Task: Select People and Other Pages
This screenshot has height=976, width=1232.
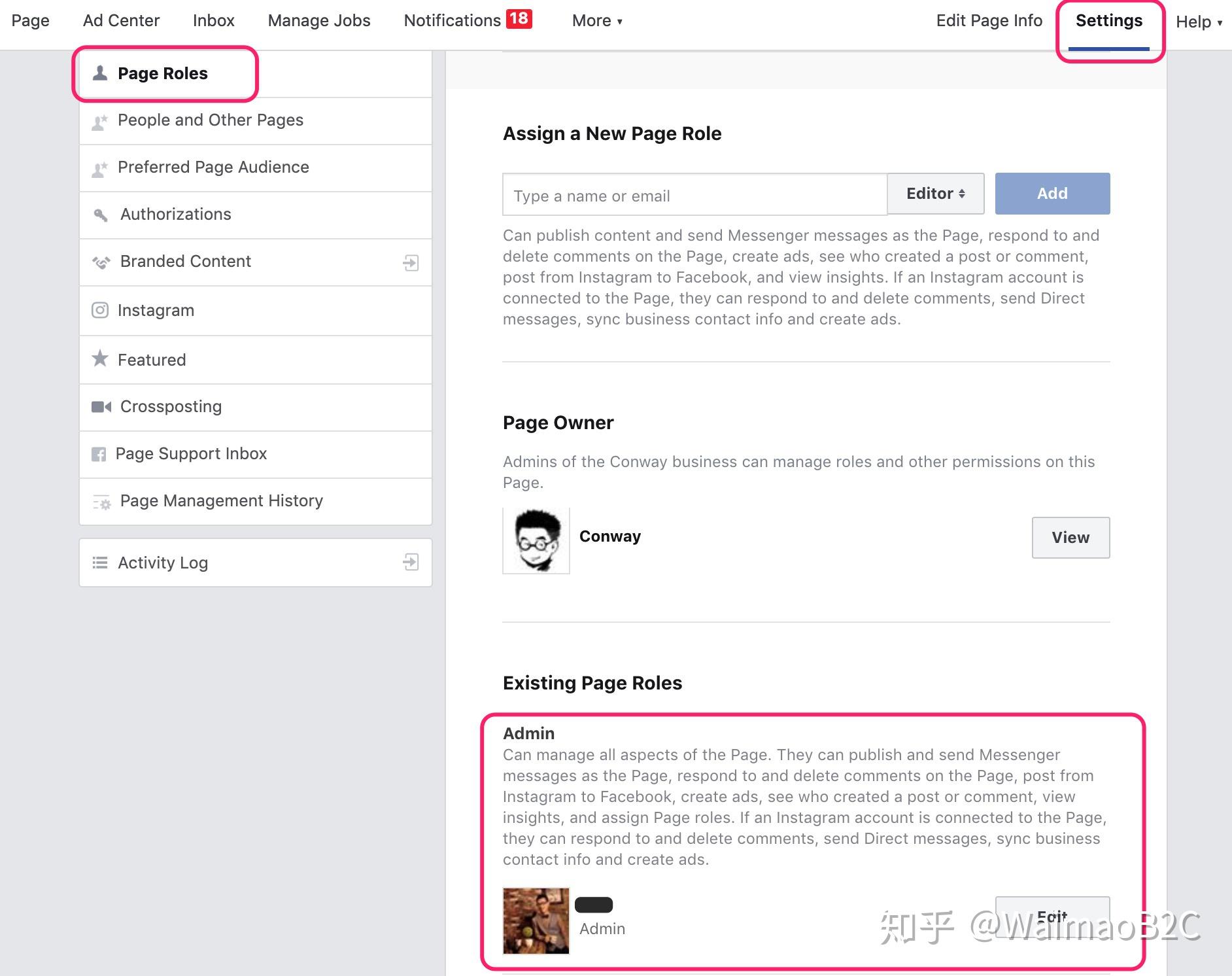Action: 256,121
